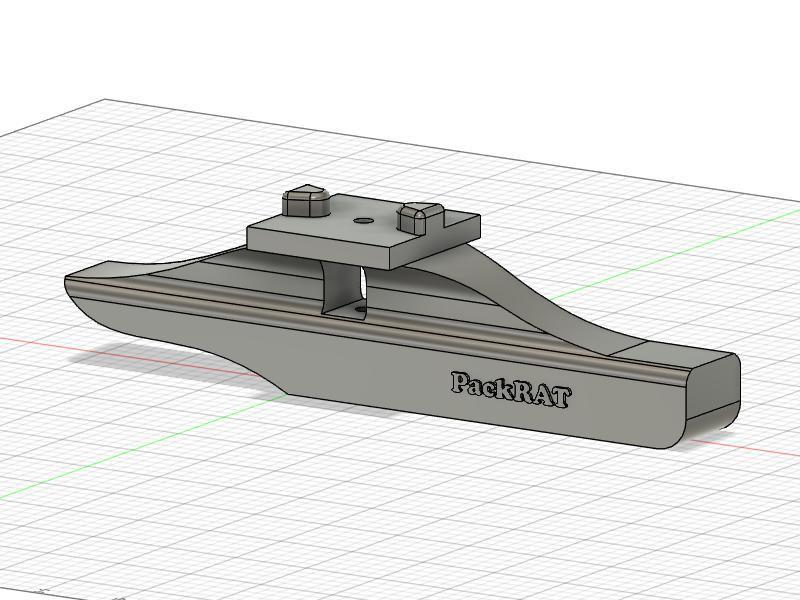800x600 pixels.
Task: Select the left bolt head on plate
Action: pos(306,201)
